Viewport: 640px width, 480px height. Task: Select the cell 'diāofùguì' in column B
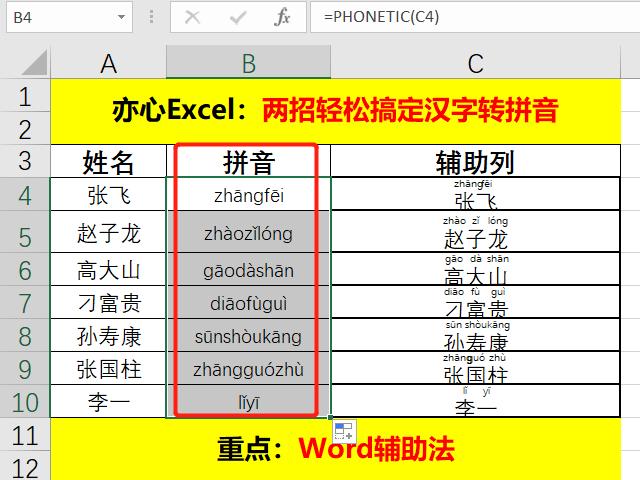tap(249, 302)
